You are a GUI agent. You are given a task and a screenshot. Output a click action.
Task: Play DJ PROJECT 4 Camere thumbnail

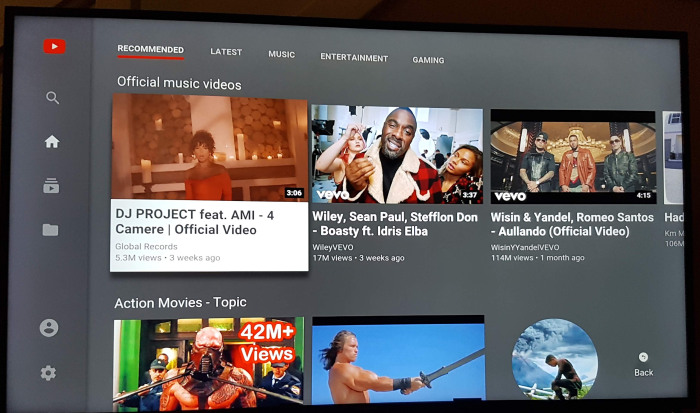tap(209, 147)
